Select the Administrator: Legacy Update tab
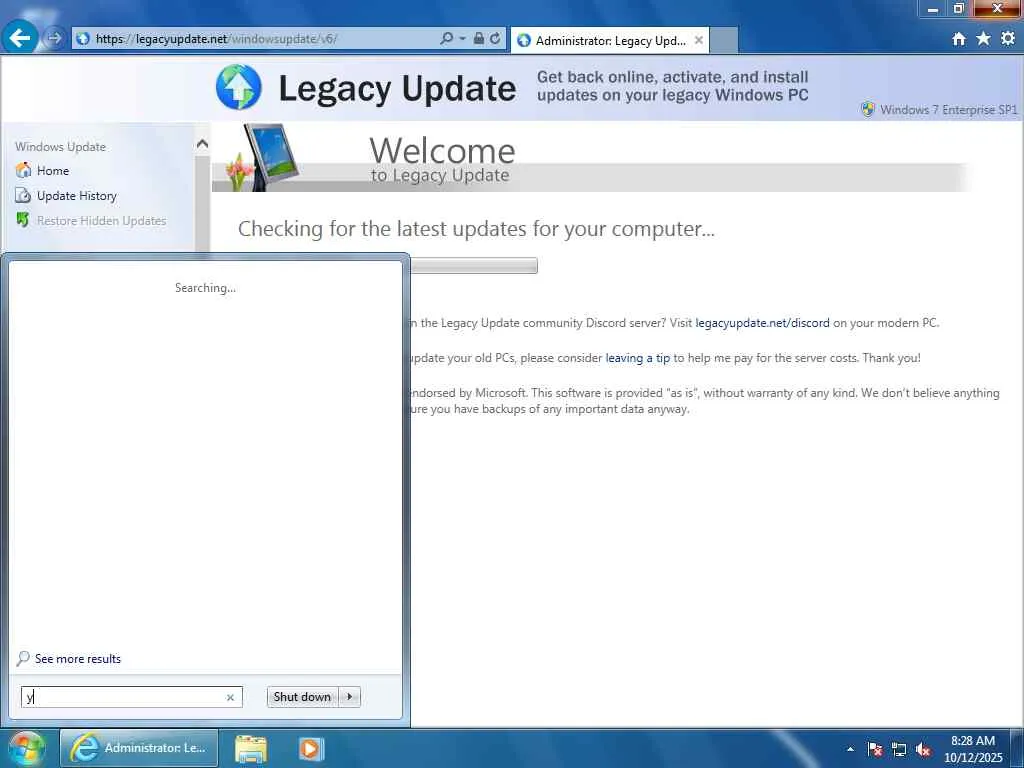1024x768 pixels. (610, 40)
